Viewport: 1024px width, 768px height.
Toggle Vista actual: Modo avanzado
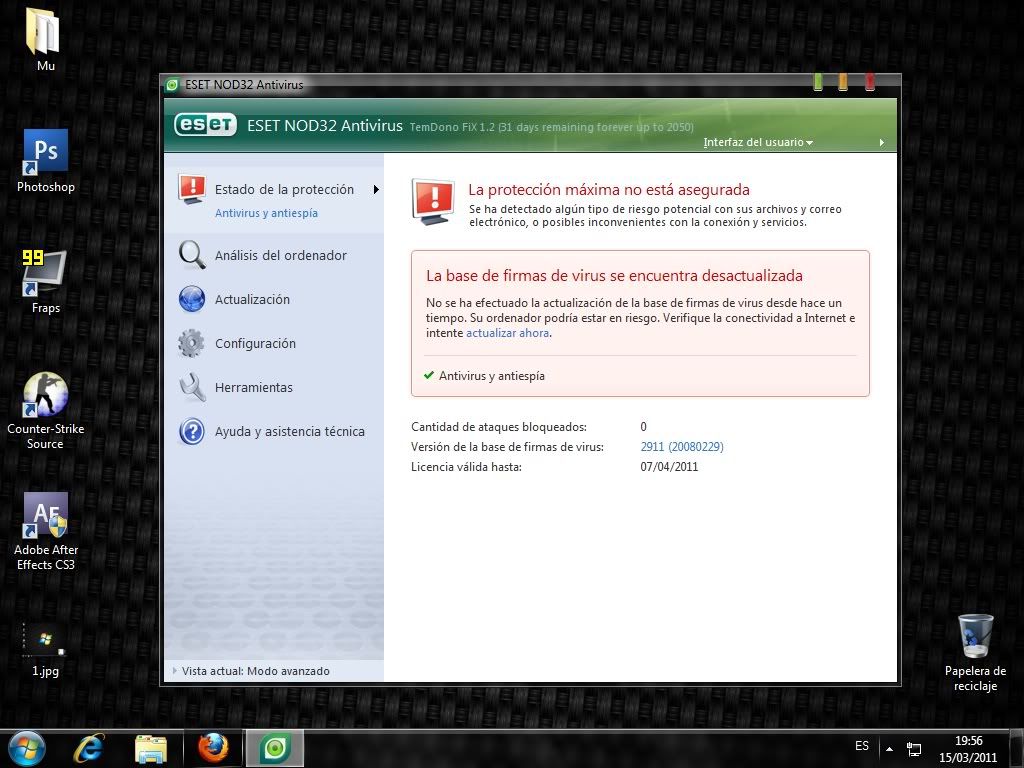tap(255, 671)
